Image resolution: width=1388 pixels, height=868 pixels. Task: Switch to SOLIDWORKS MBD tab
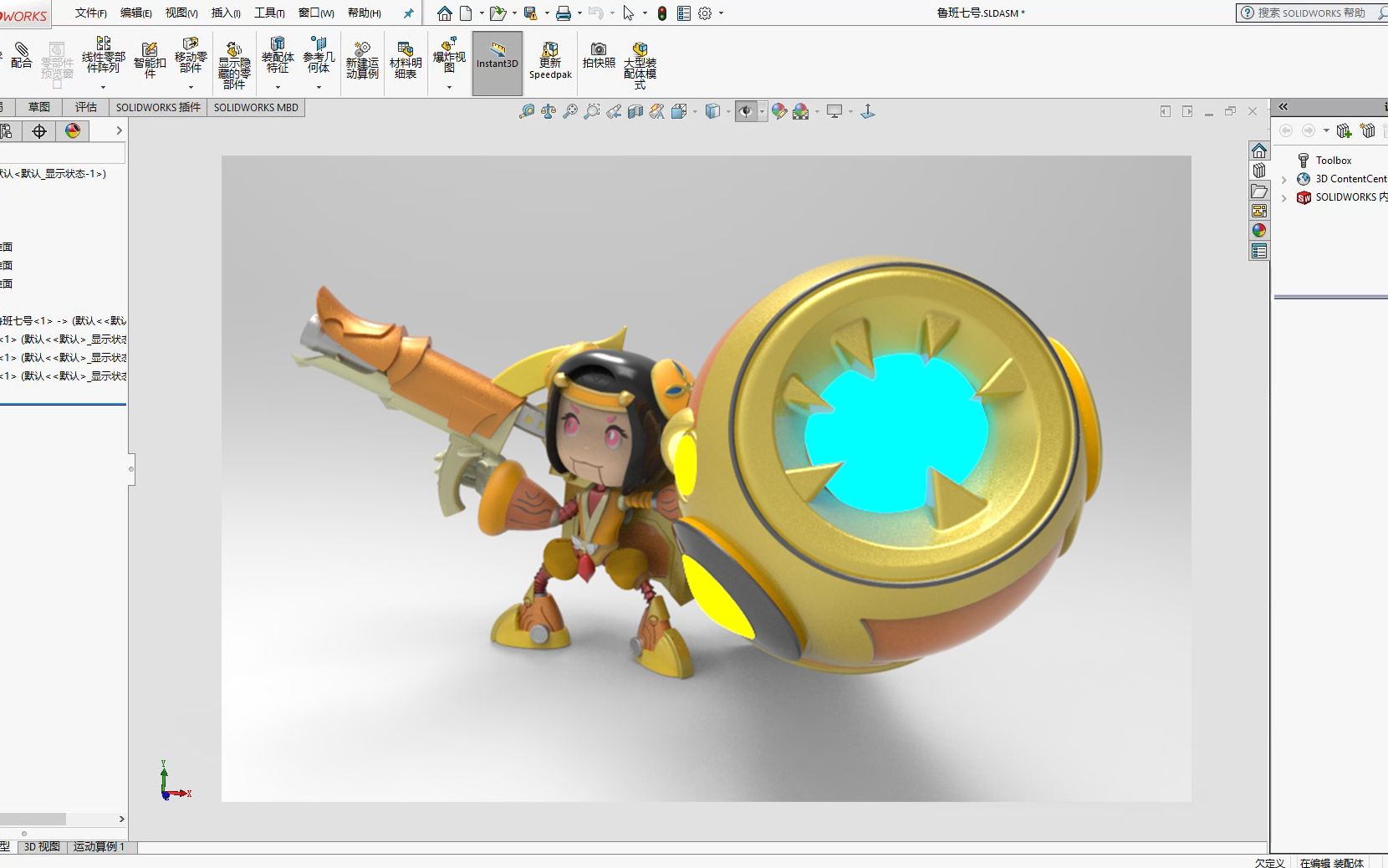click(256, 107)
